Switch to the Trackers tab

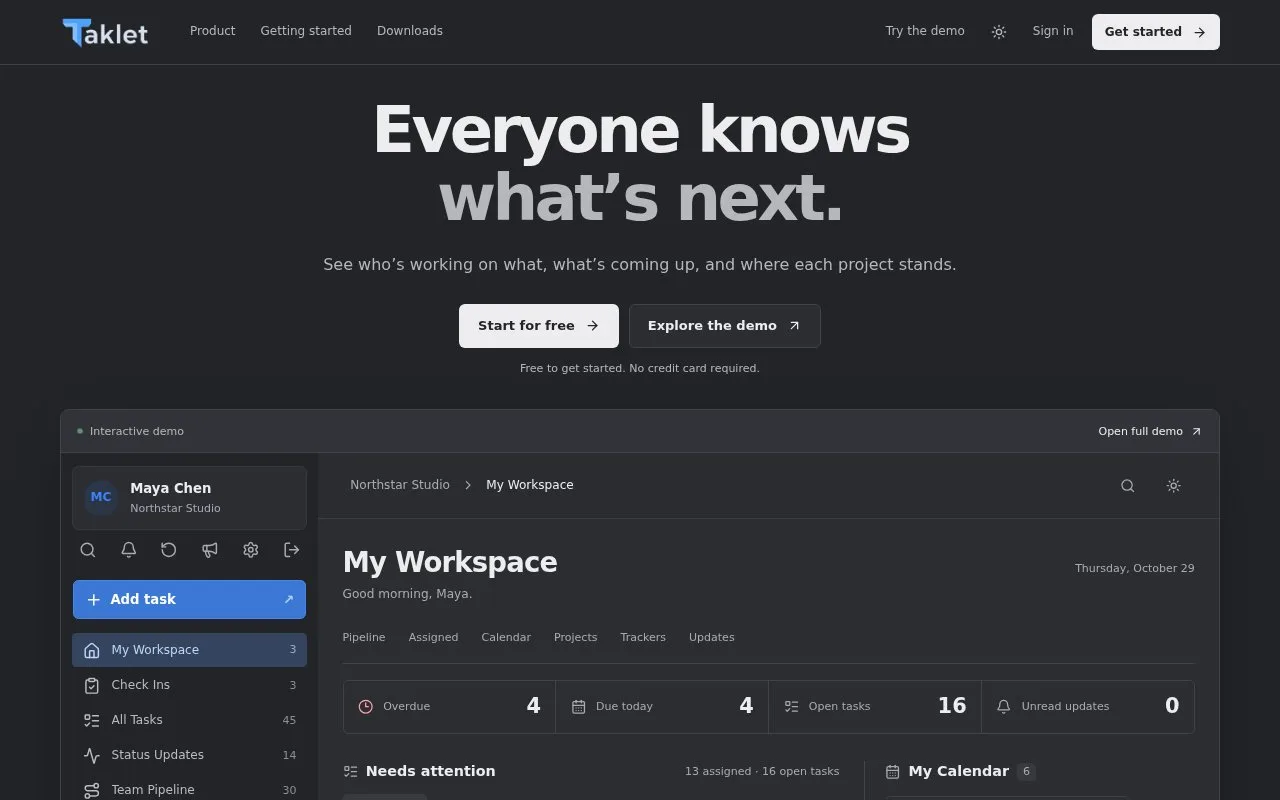(x=643, y=637)
